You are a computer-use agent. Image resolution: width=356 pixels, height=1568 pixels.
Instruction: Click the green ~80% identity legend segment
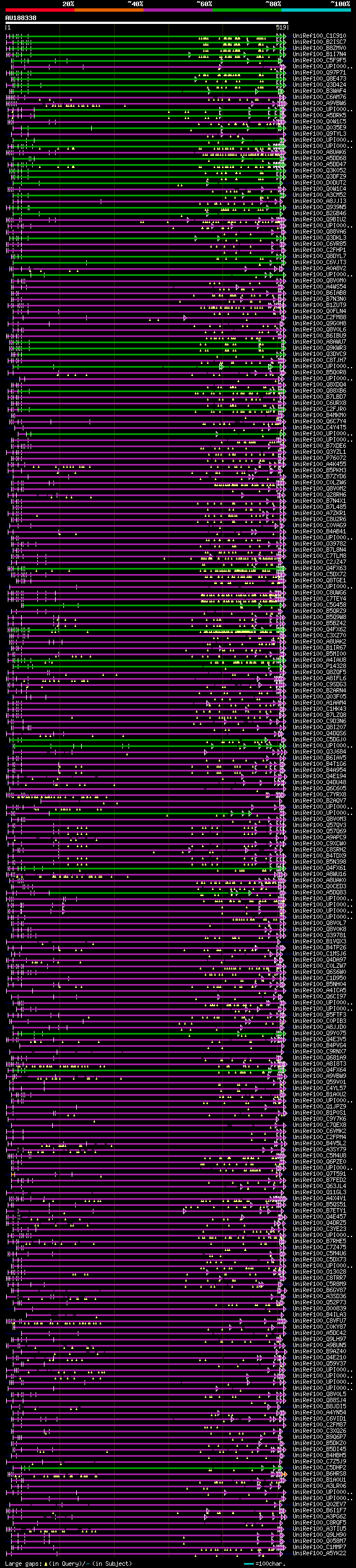(247, 10)
